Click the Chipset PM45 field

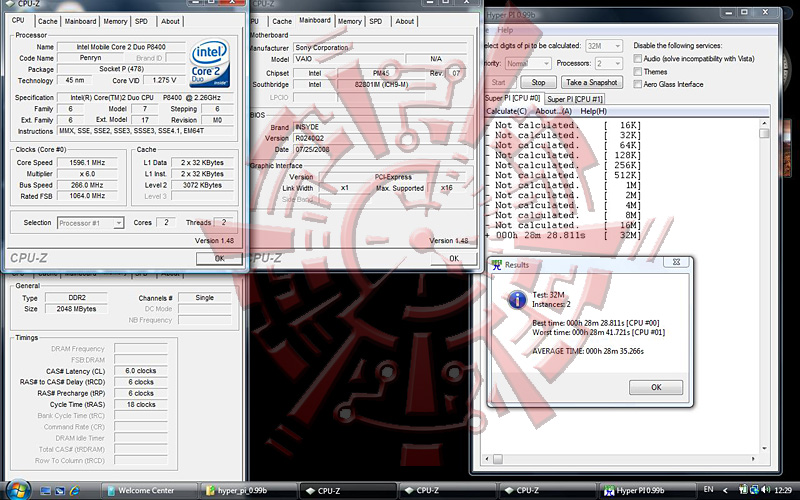381,73
